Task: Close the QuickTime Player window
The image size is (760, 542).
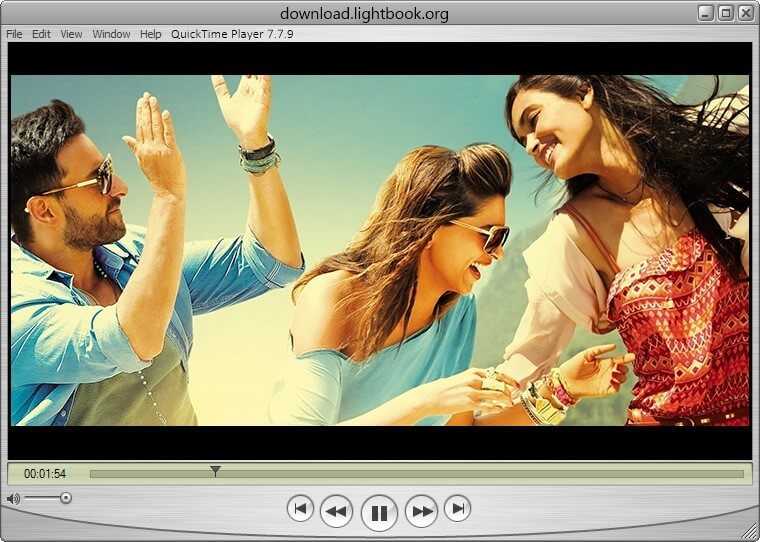Action: (x=745, y=13)
